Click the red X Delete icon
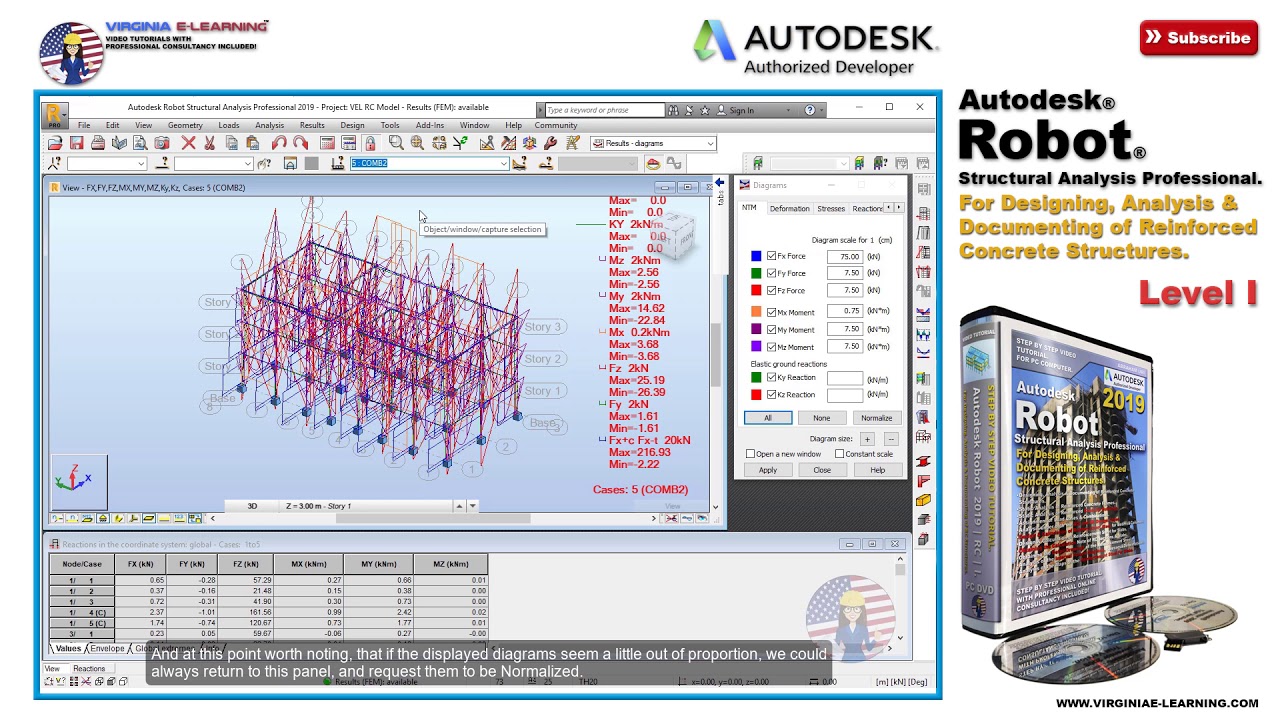The image size is (1280, 720). coord(188,143)
